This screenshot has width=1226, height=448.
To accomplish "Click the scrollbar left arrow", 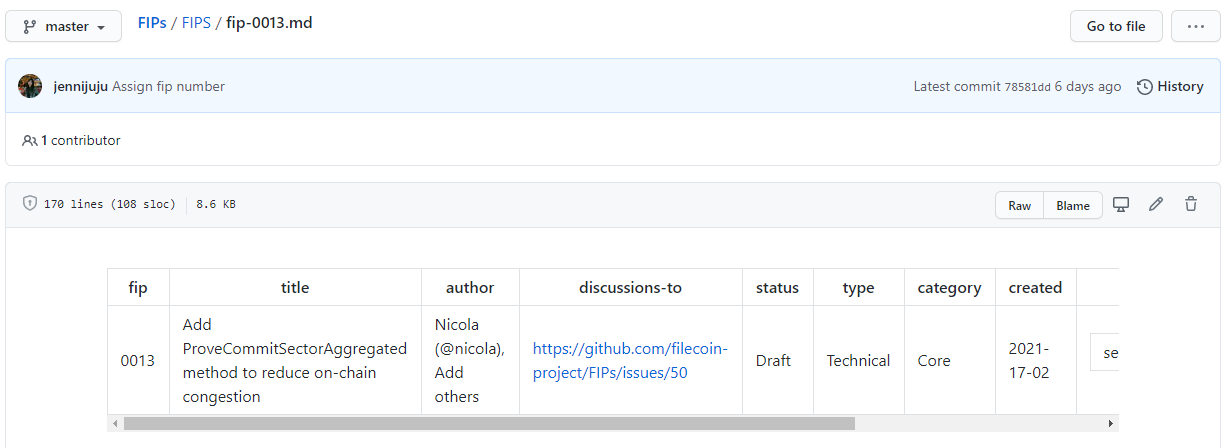I will click(115, 423).
